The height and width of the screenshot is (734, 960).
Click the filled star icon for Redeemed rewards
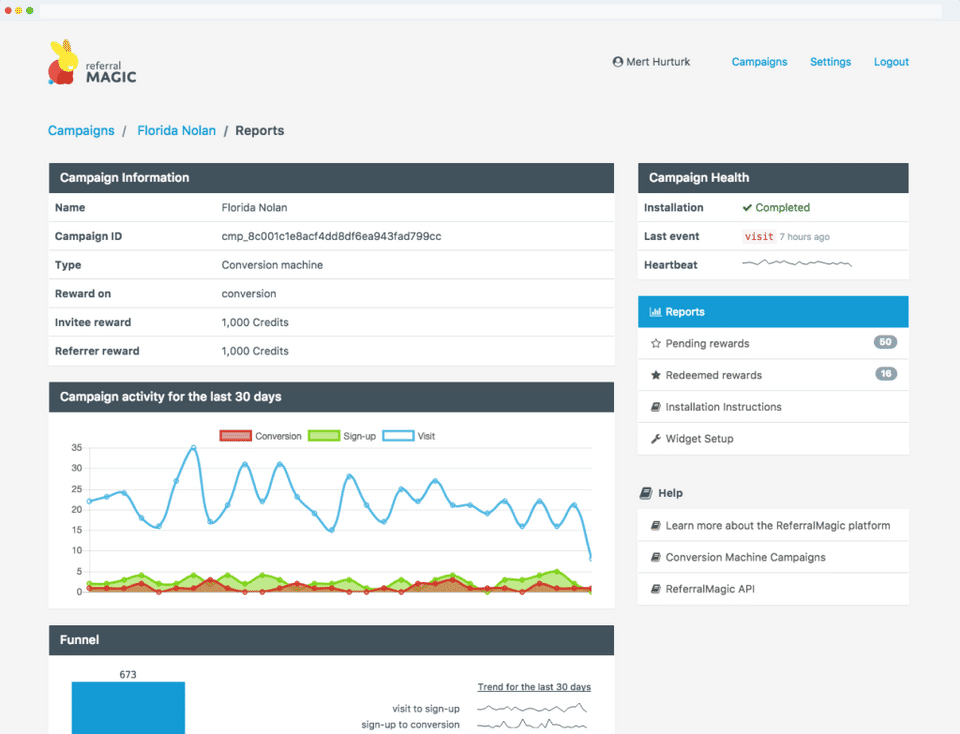coord(656,375)
